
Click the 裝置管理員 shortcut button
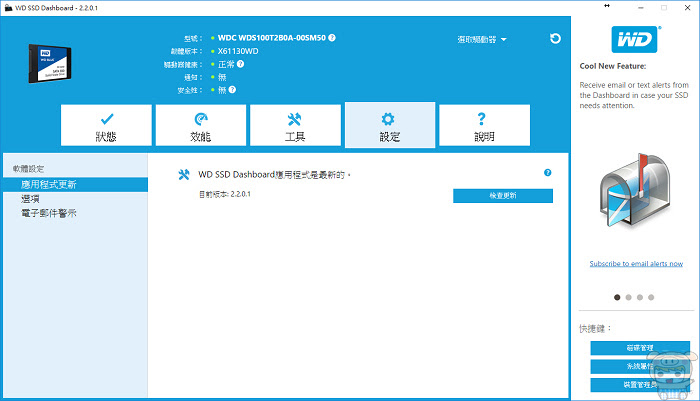click(x=640, y=385)
